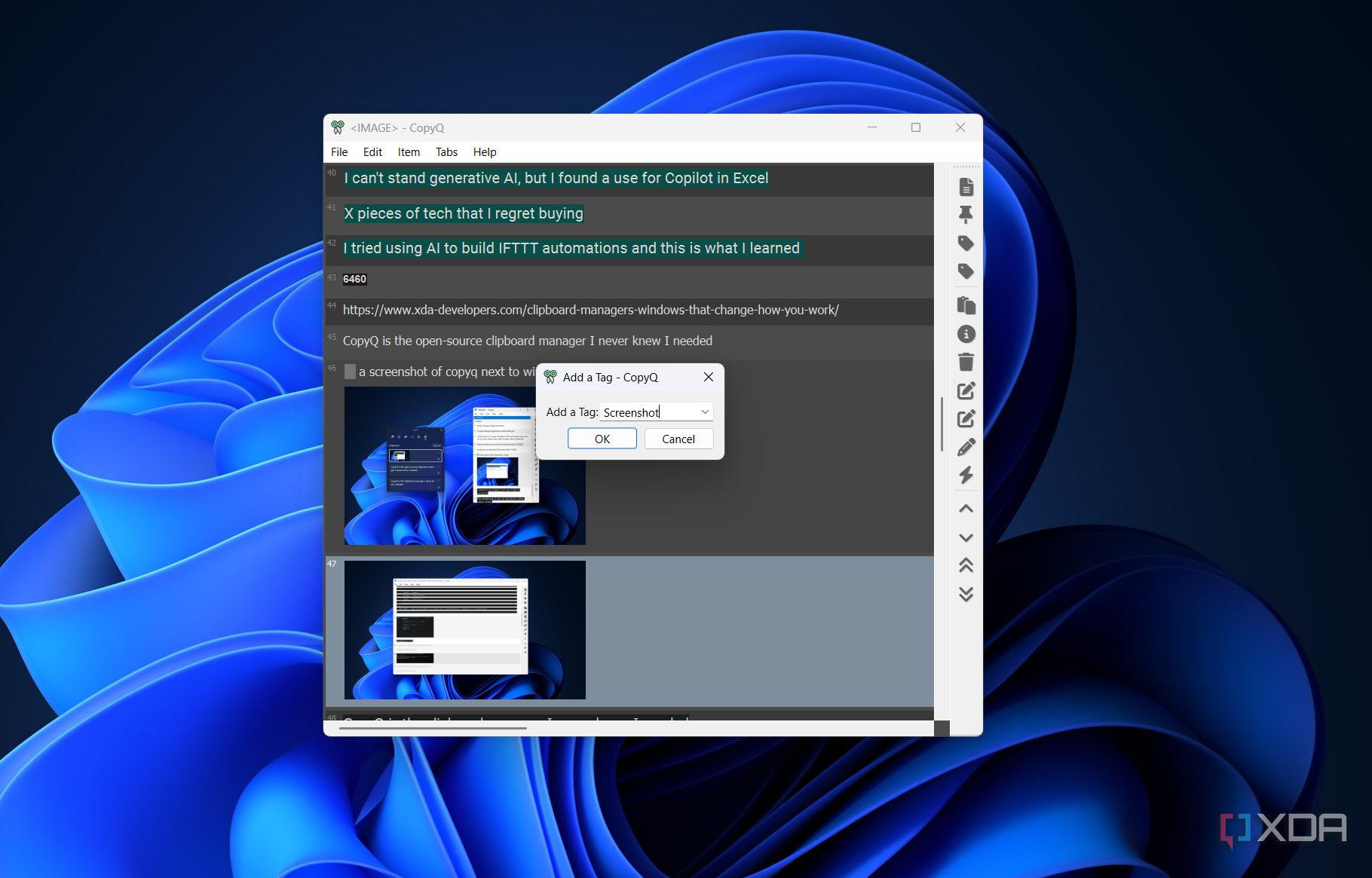Click the vertical scrollbar of the item list
Viewport: 1372px width, 878px height.
tap(942, 424)
